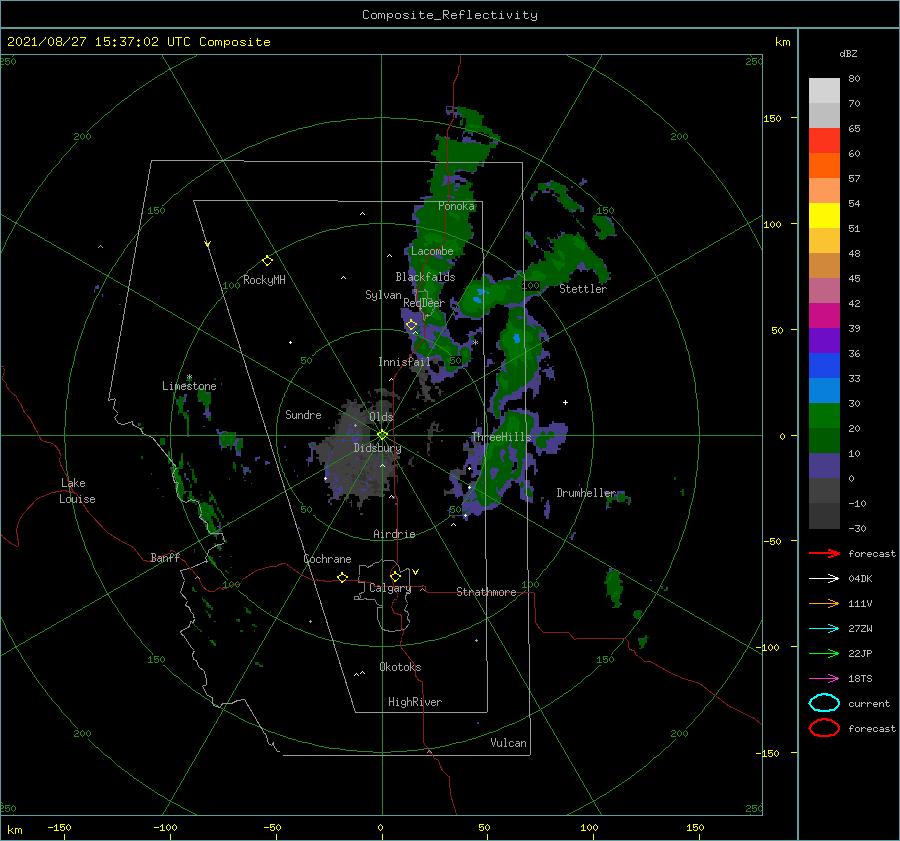Click the HighRiver label
Viewport: 900px width, 841px height.
point(415,702)
